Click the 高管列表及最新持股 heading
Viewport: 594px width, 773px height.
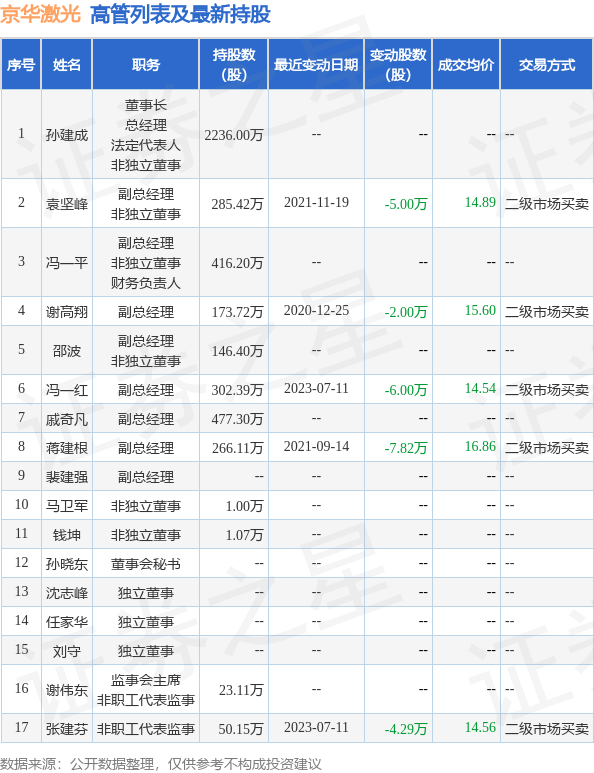pos(180,14)
